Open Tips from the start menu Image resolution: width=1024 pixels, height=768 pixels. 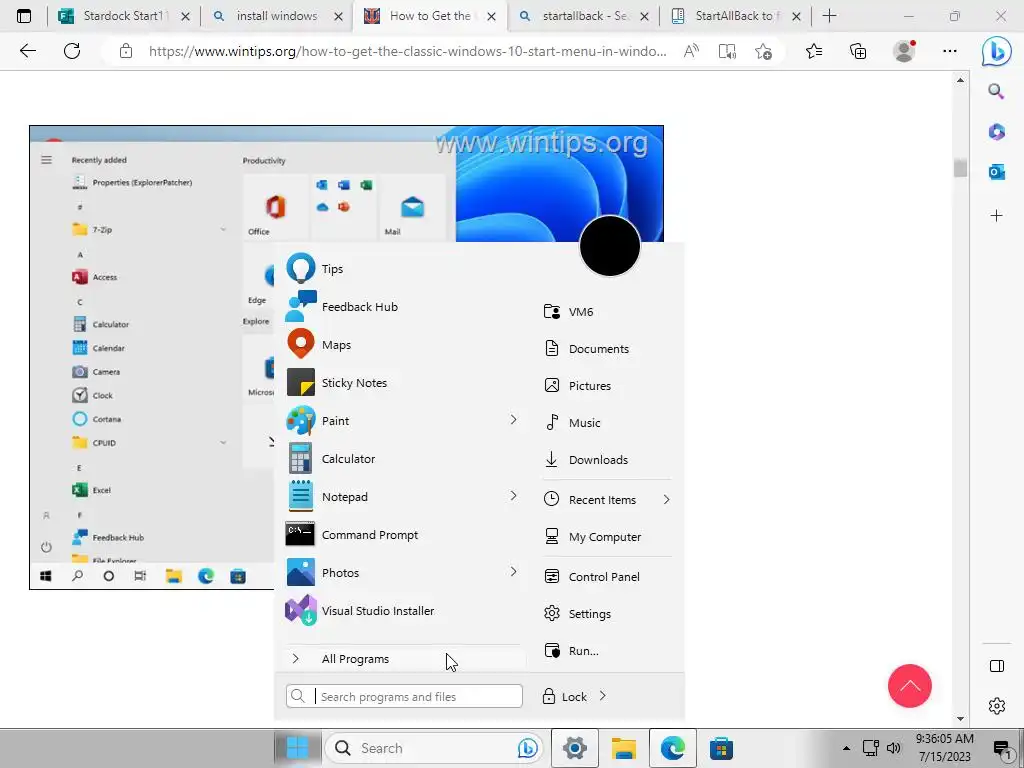[402, 269]
